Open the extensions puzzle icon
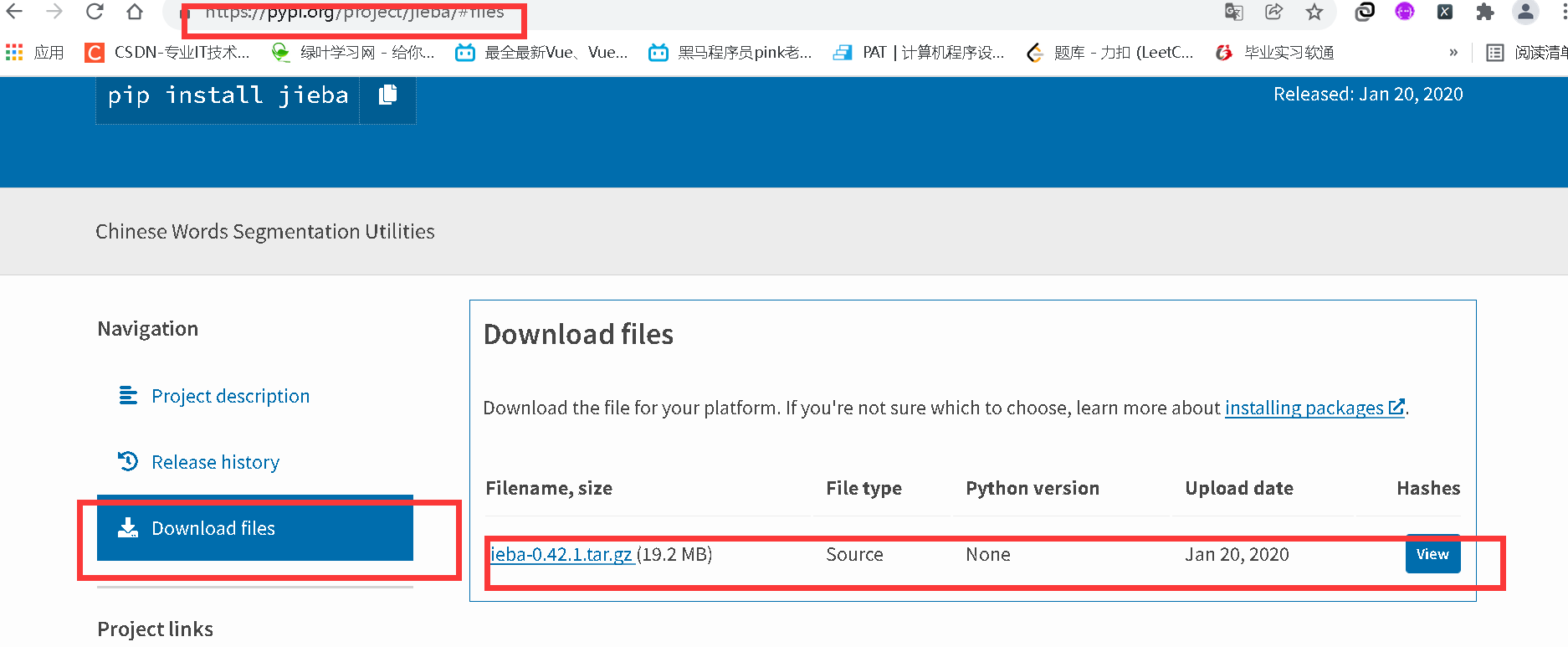The height and width of the screenshot is (647, 1568). click(1485, 12)
